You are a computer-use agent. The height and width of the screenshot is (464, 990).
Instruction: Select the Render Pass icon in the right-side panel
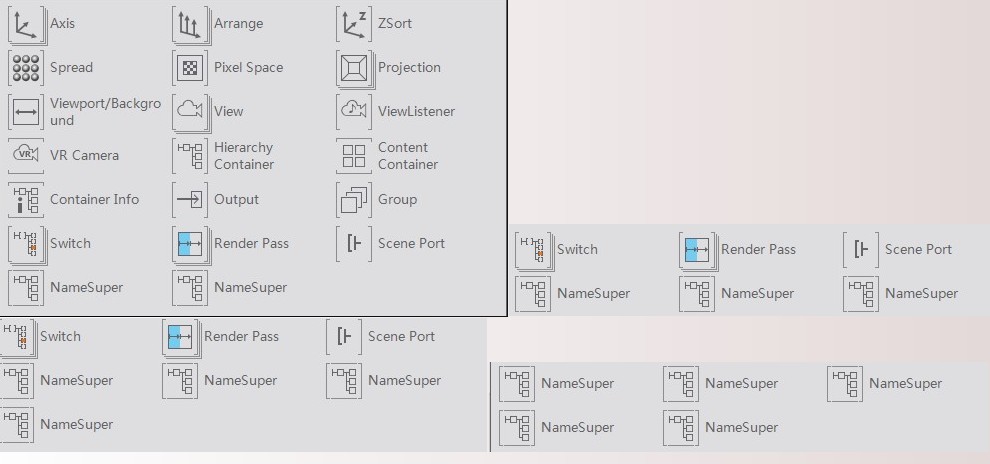tap(697, 250)
